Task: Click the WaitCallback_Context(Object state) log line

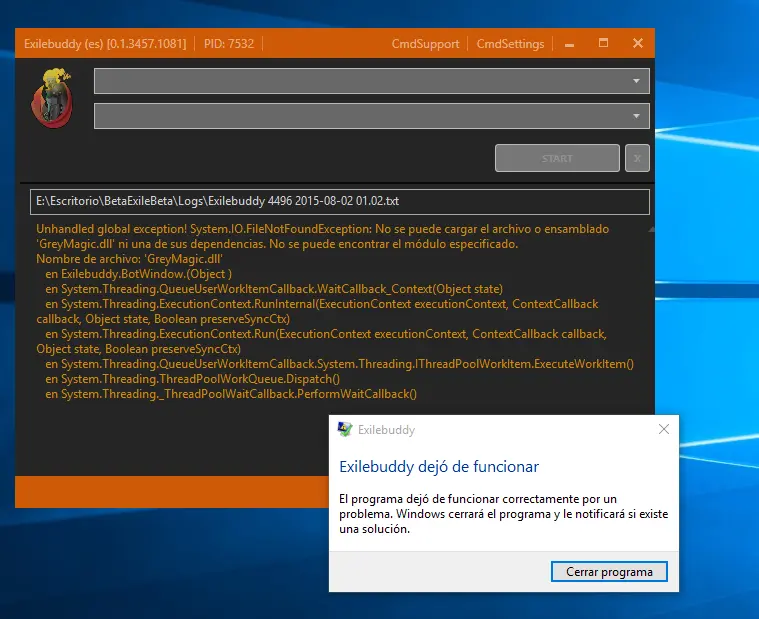Action: [274, 289]
